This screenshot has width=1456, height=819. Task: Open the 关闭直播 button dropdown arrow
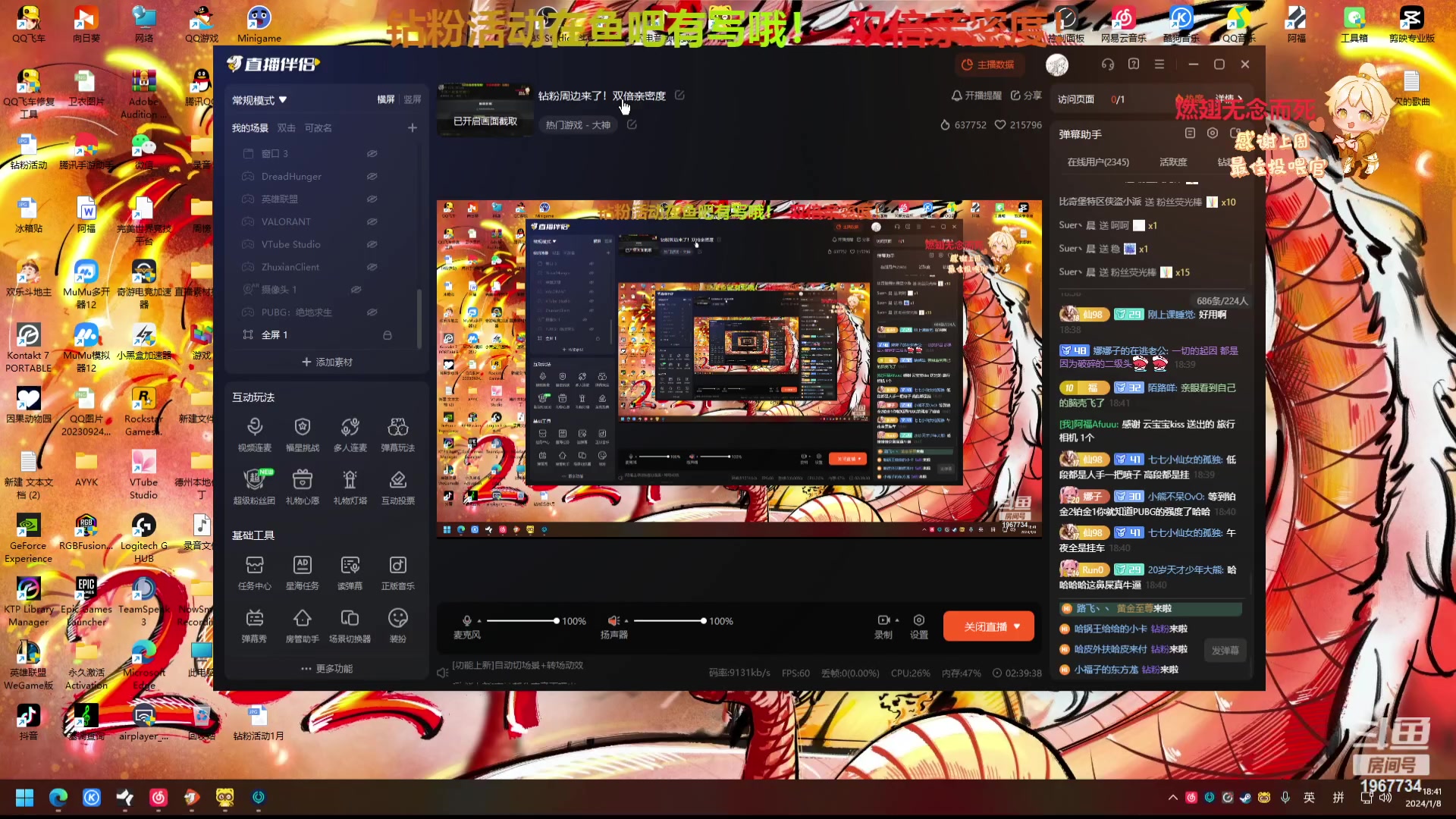[x=1018, y=626]
